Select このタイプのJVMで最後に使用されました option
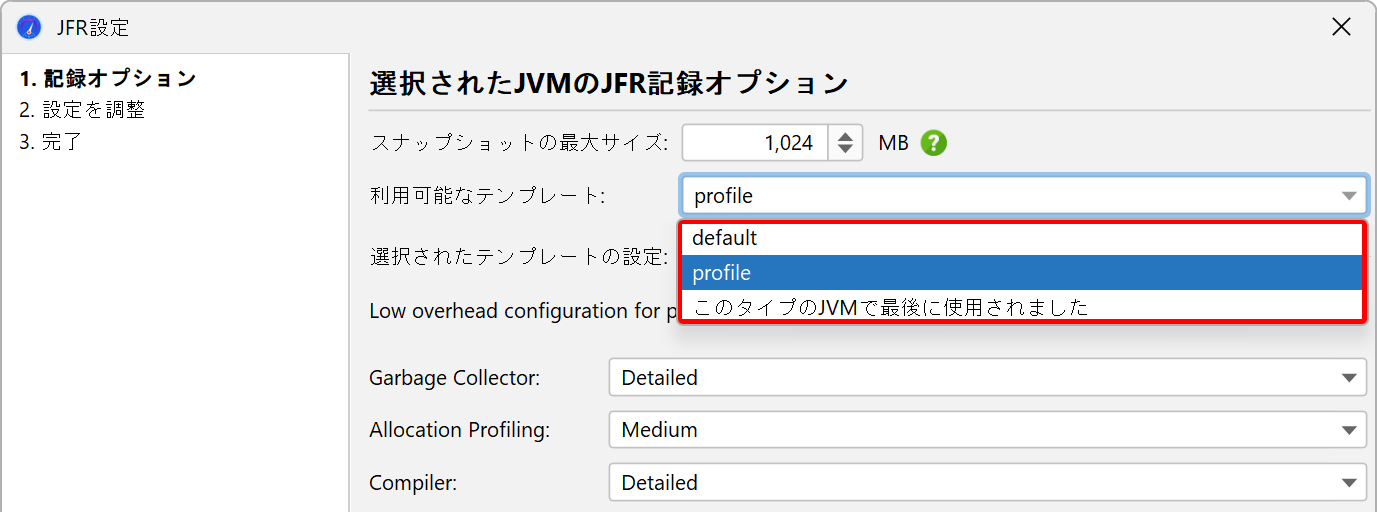This screenshot has width=1377, height=512. [1022, 306]
